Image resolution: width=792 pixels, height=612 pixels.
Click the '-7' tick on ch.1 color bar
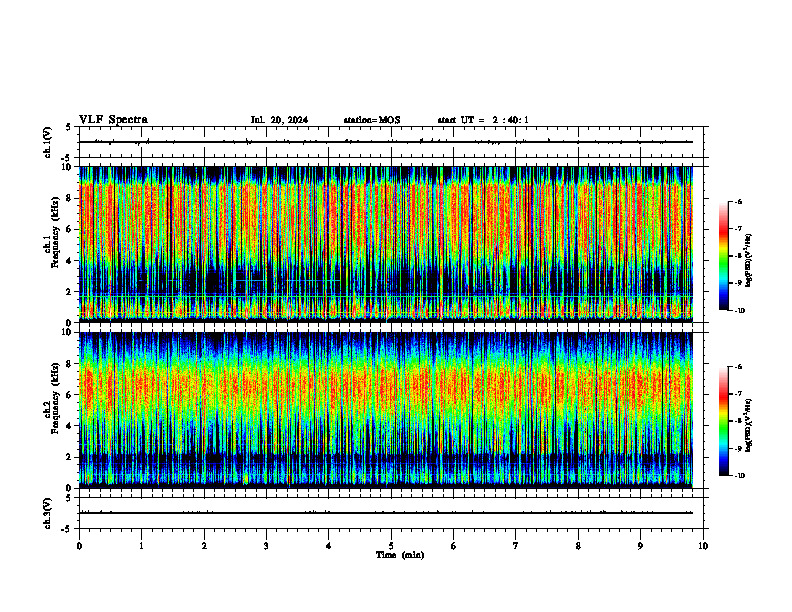pos(738,229)
